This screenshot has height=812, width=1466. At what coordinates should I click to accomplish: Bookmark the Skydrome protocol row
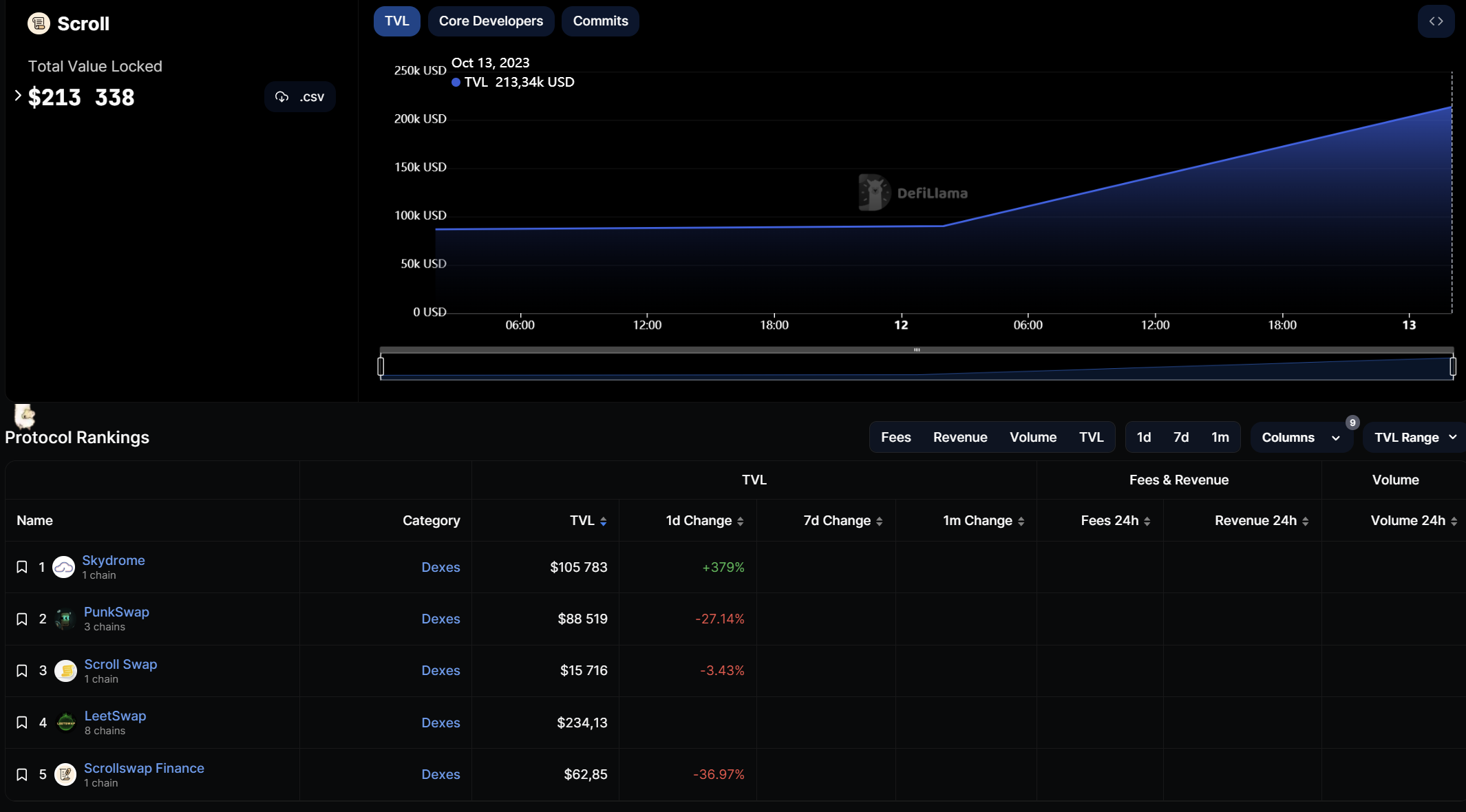(22, 567)
